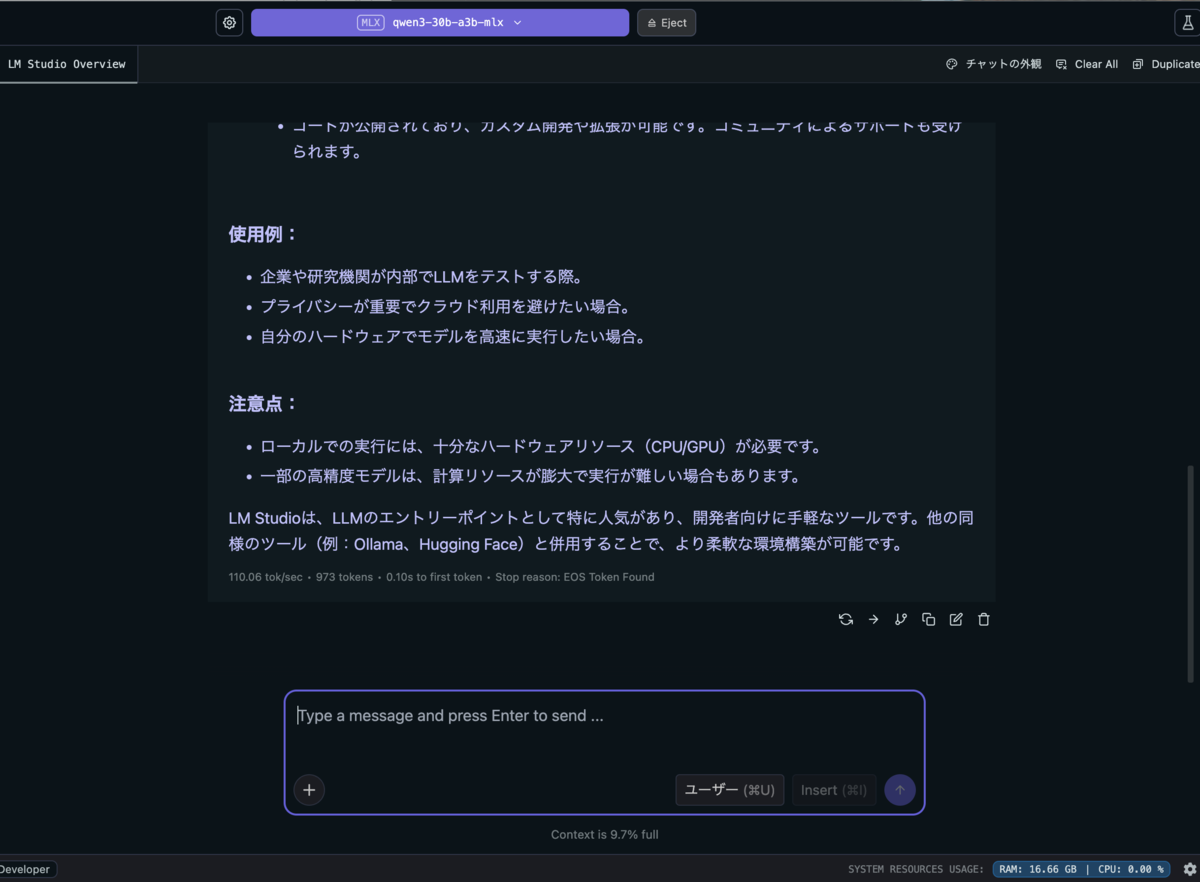Click the MLX badge in model selector
Screen dimensions: 1200x882
click(x=370, y=23)
